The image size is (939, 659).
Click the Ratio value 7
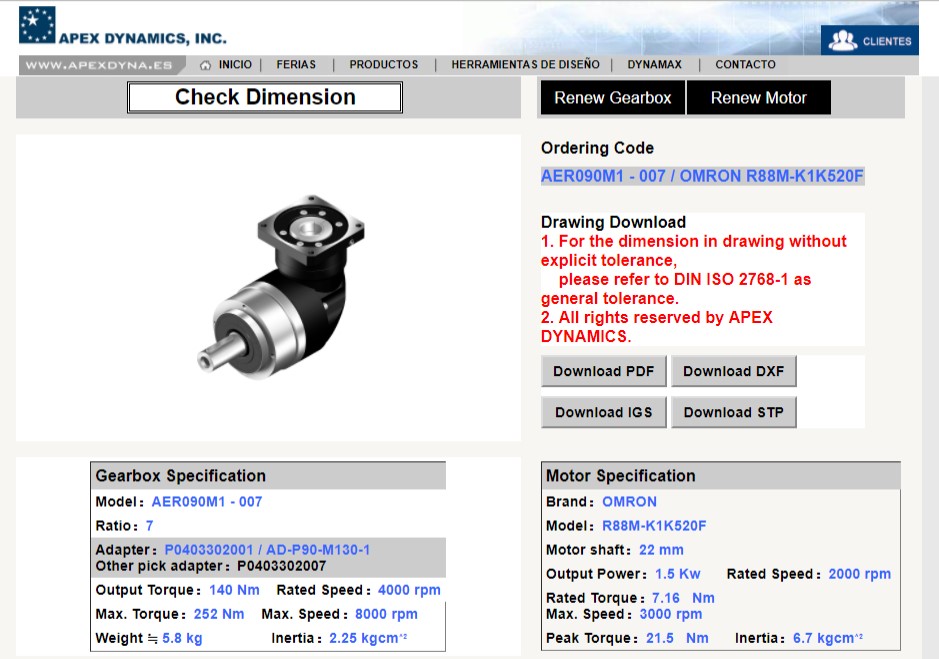150,525
